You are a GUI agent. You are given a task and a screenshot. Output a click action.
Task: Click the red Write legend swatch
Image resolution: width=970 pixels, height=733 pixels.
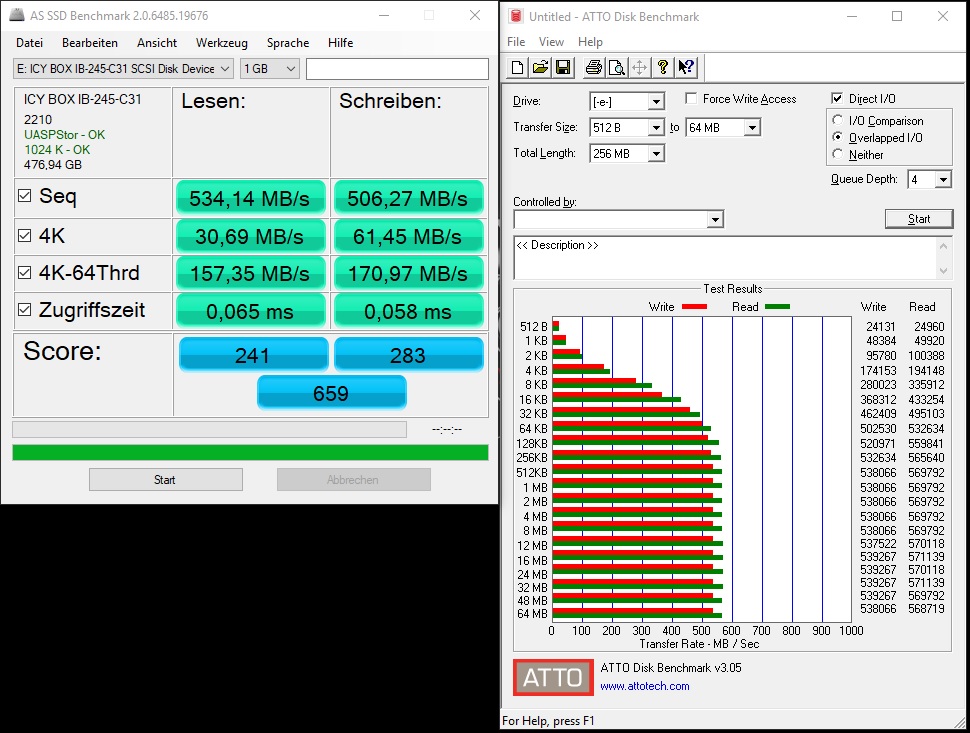(694, 307)
